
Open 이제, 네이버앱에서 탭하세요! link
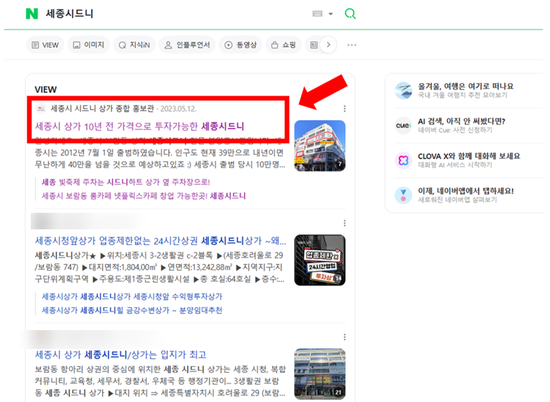465,191
